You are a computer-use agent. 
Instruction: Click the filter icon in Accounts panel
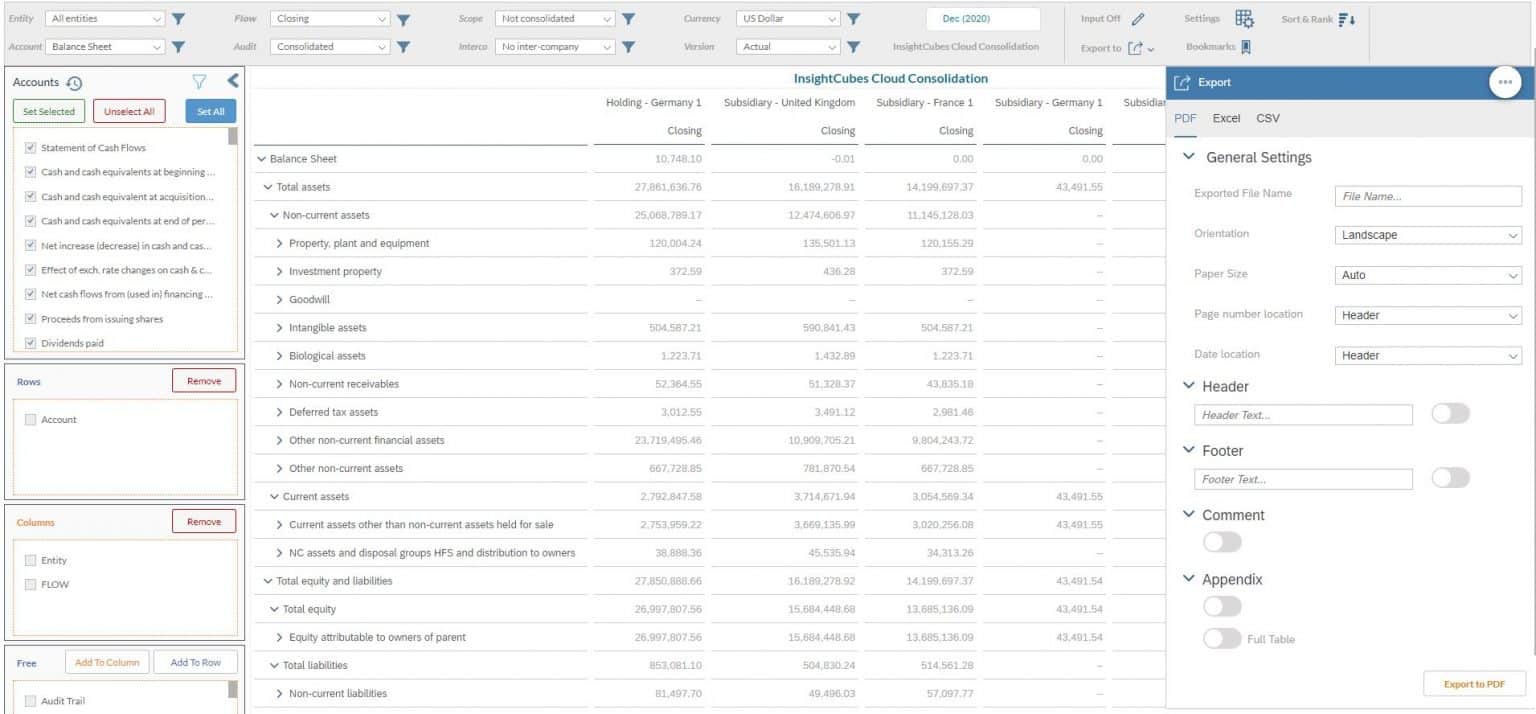[200, 82]
